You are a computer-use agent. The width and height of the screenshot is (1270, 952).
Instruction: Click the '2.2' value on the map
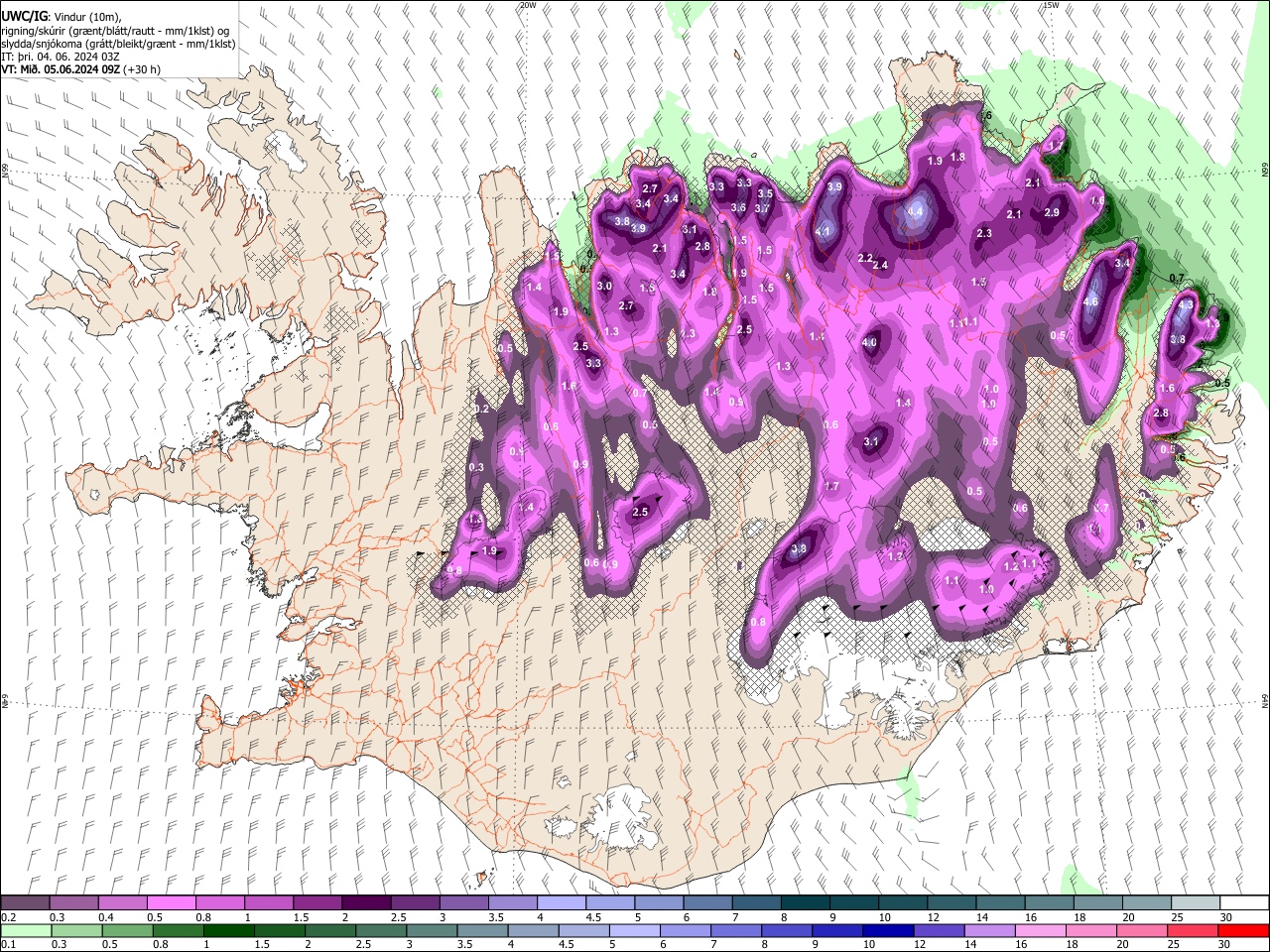[x=864, y=258]
